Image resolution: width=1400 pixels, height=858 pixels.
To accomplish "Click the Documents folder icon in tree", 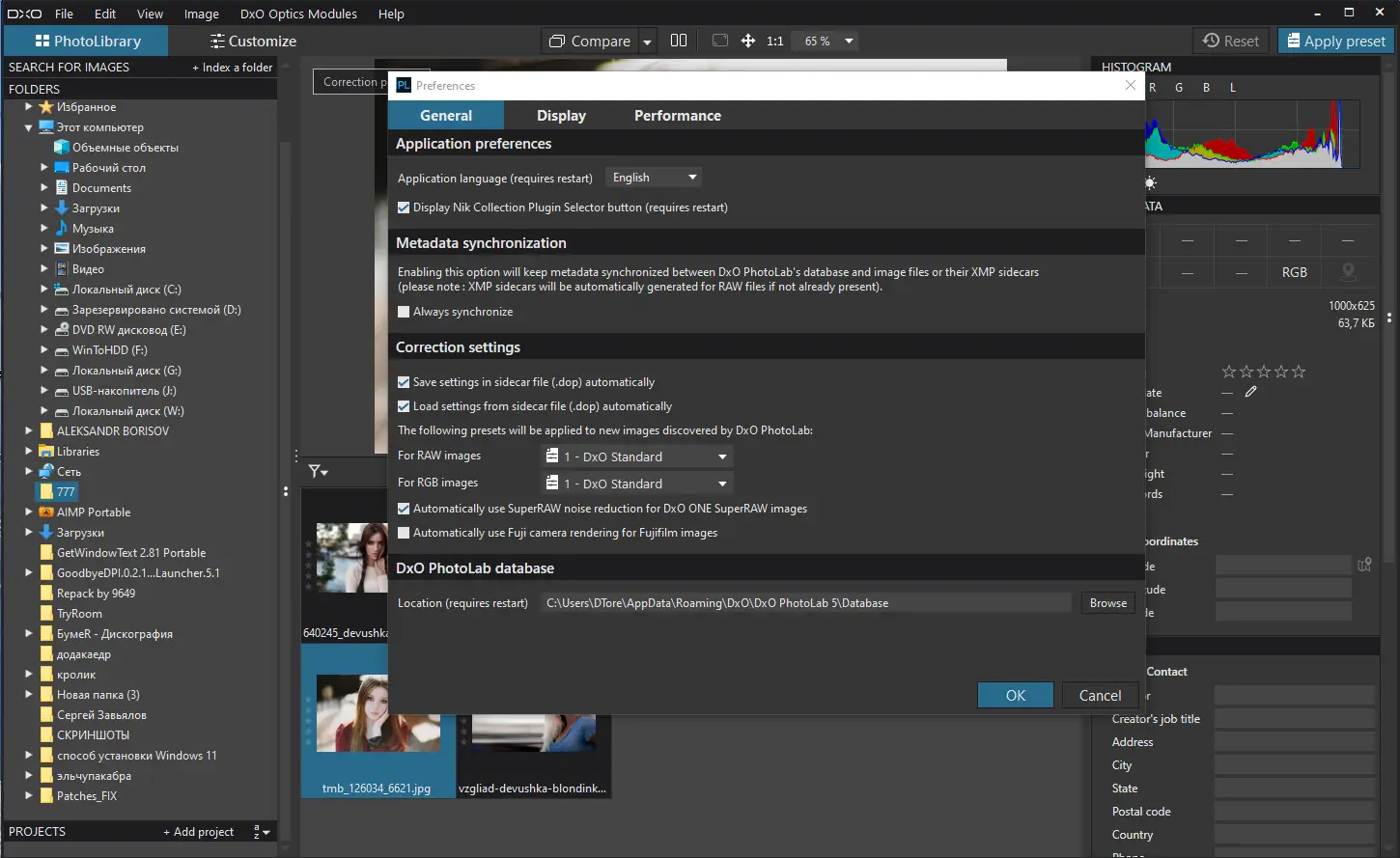I will point(62,188).
